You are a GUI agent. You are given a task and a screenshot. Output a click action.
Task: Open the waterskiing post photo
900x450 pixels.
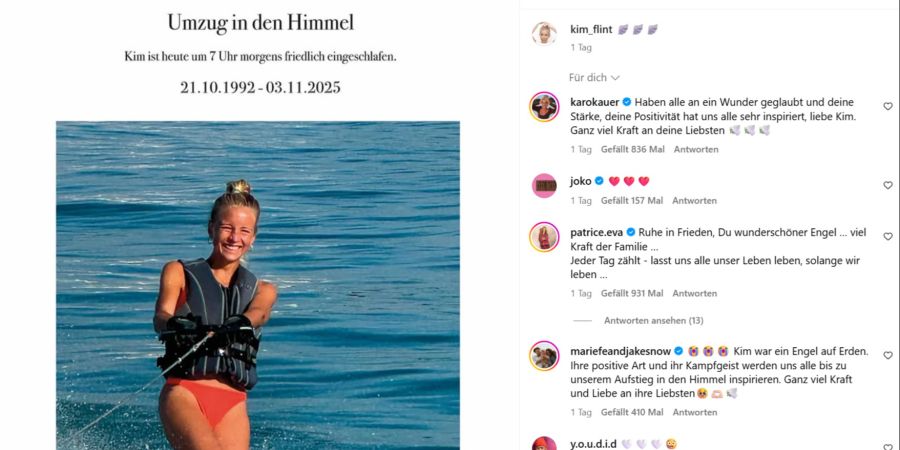click(x=258, y=285)
